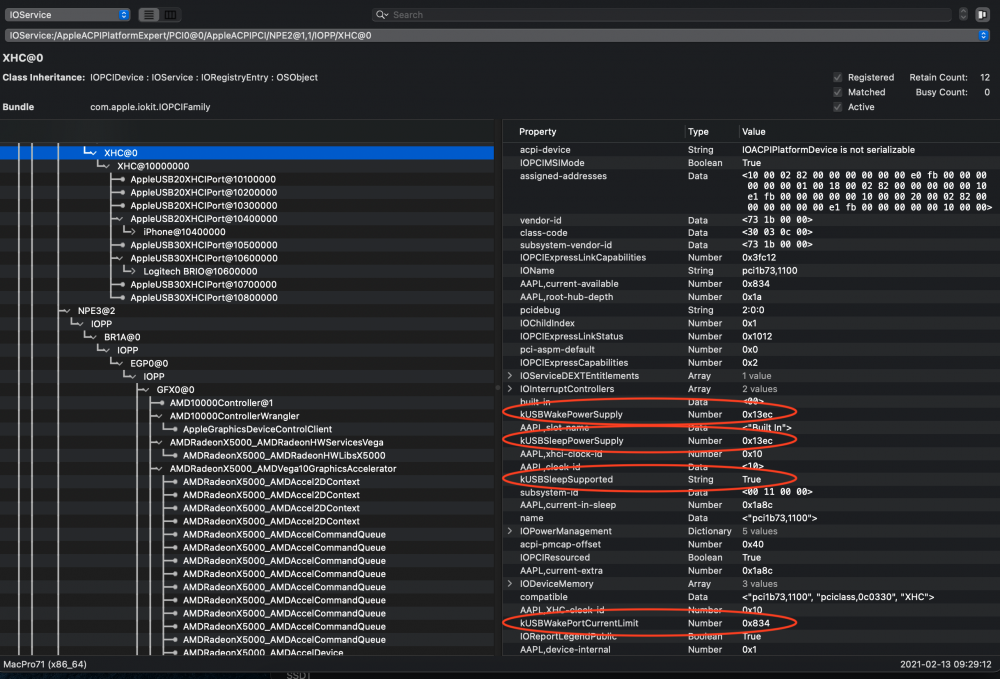This screenshot has height=679, width=1000.
Task: Select AMDRadeonX5000_AMDRadeonHWServicesVega row
Action: pyautogui.click(x=247, y=442)
